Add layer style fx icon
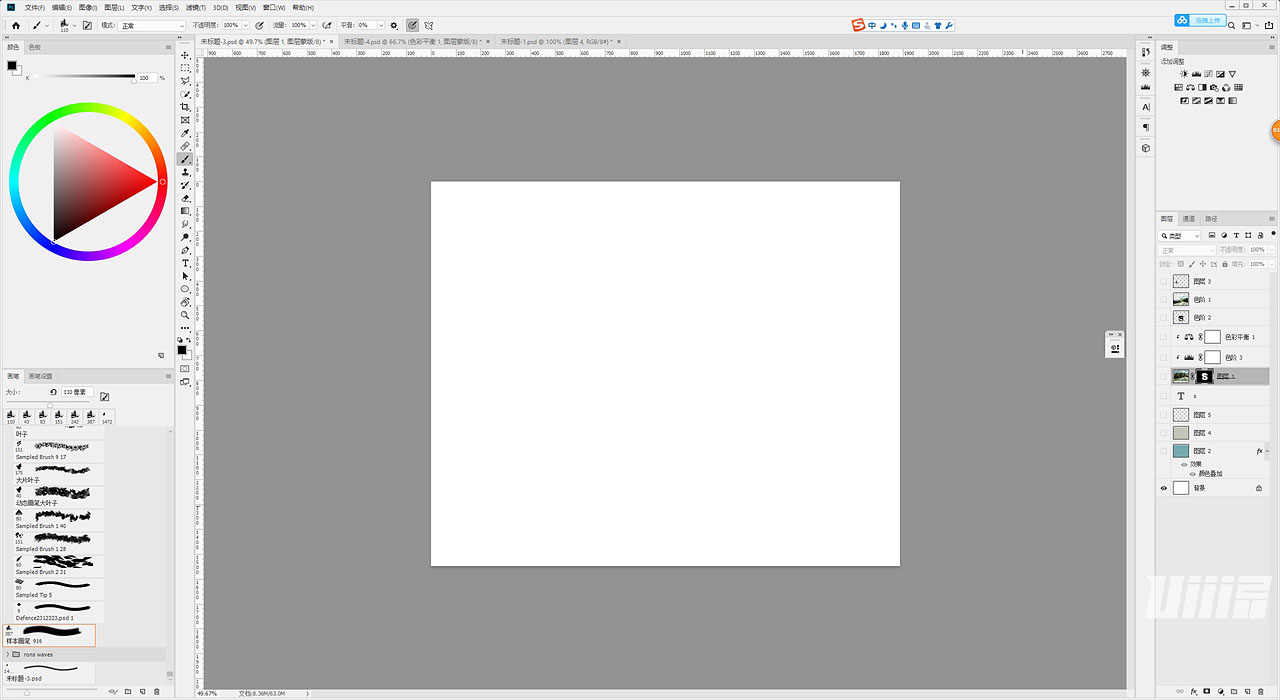 tap(1194, 691)
